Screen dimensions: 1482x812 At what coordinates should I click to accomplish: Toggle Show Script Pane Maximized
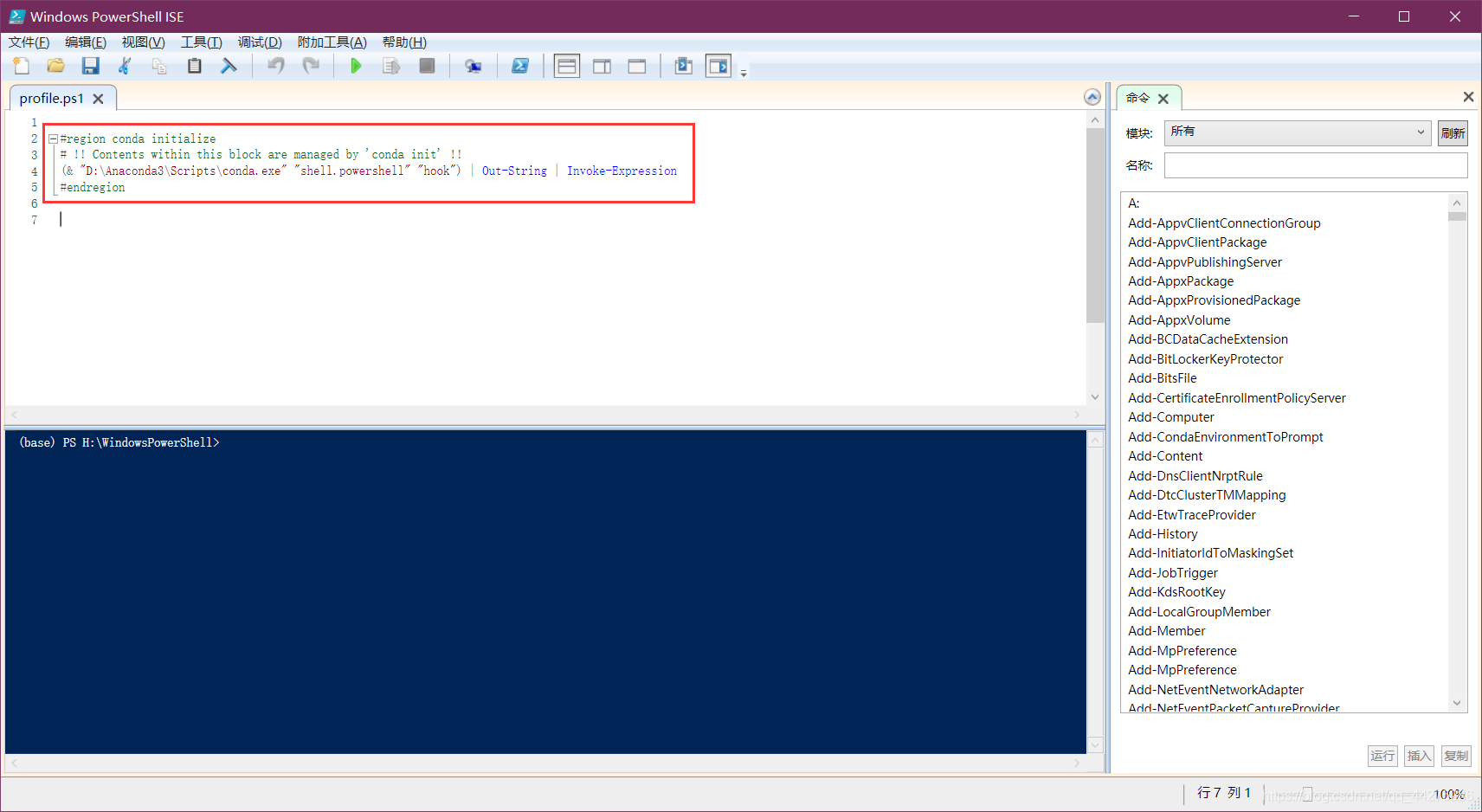click(637, 65)
